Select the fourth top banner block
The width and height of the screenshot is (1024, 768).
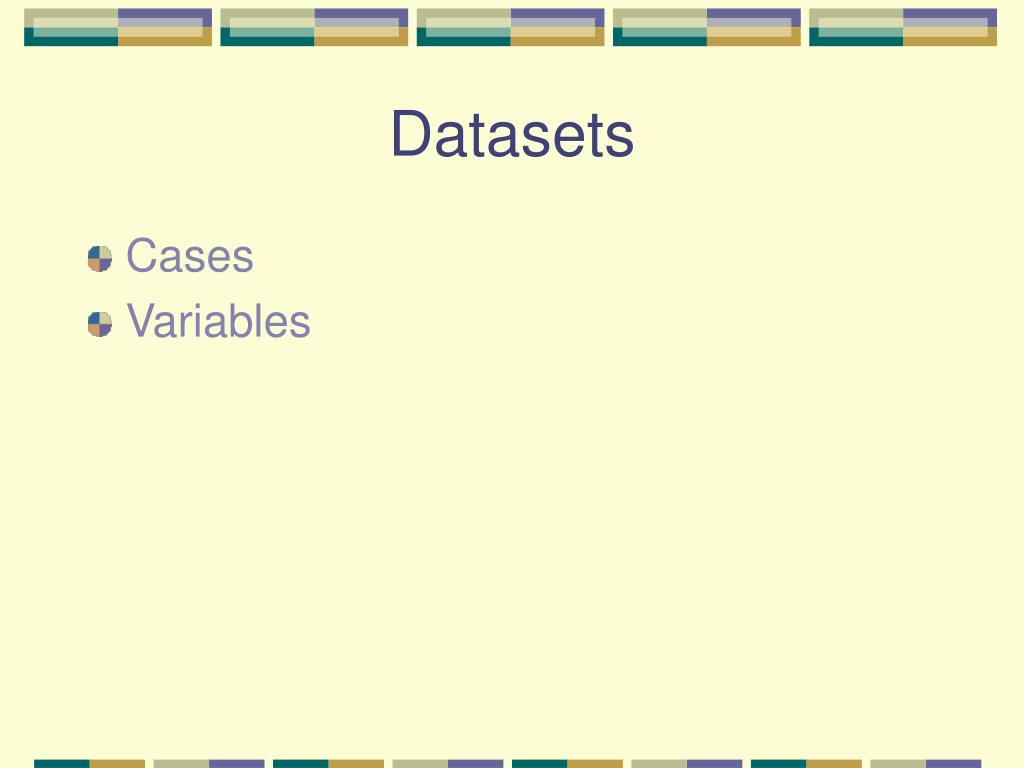tap(707, 27)
